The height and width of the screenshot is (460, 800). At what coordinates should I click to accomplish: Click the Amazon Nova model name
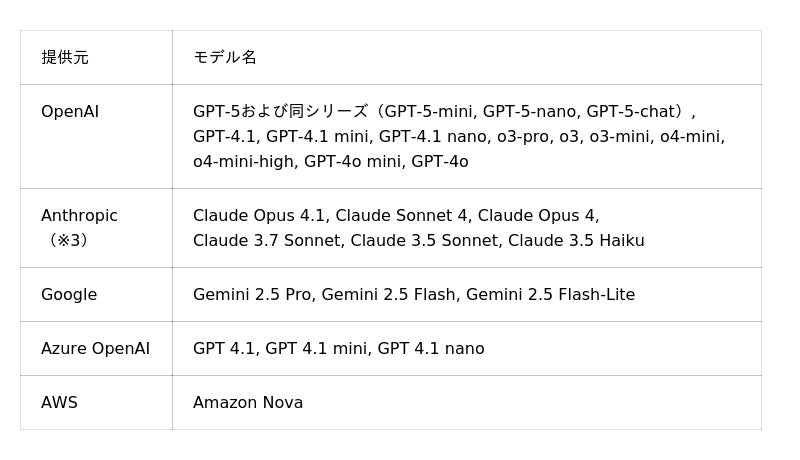click(x=248, y=403)
